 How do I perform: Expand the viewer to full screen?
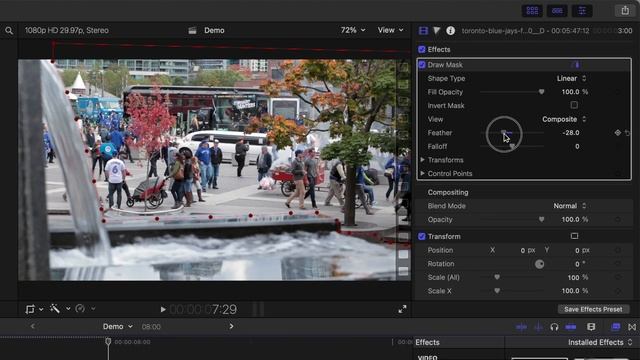click(x=402, y=309)
